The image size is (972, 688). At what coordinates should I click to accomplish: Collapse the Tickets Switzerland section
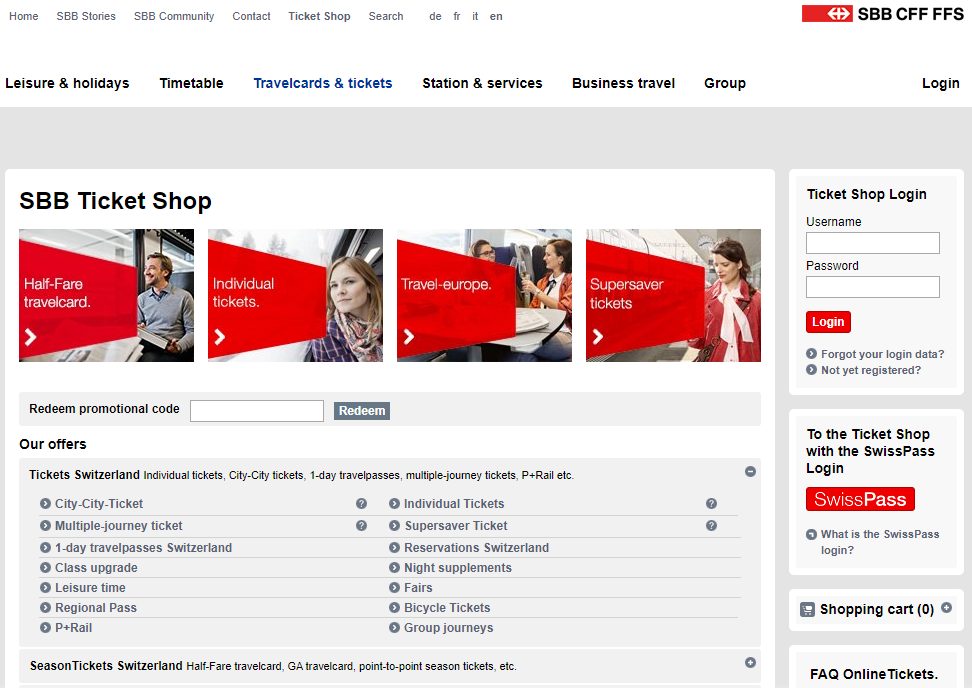[x=750, y=472]
